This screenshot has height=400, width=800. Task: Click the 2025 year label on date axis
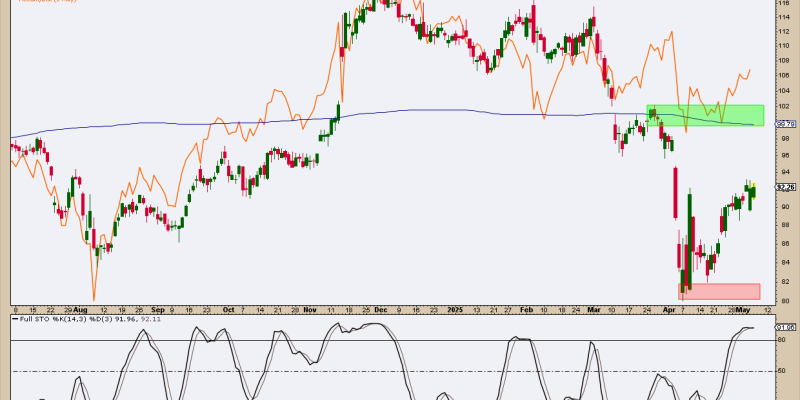click(454, 310)
